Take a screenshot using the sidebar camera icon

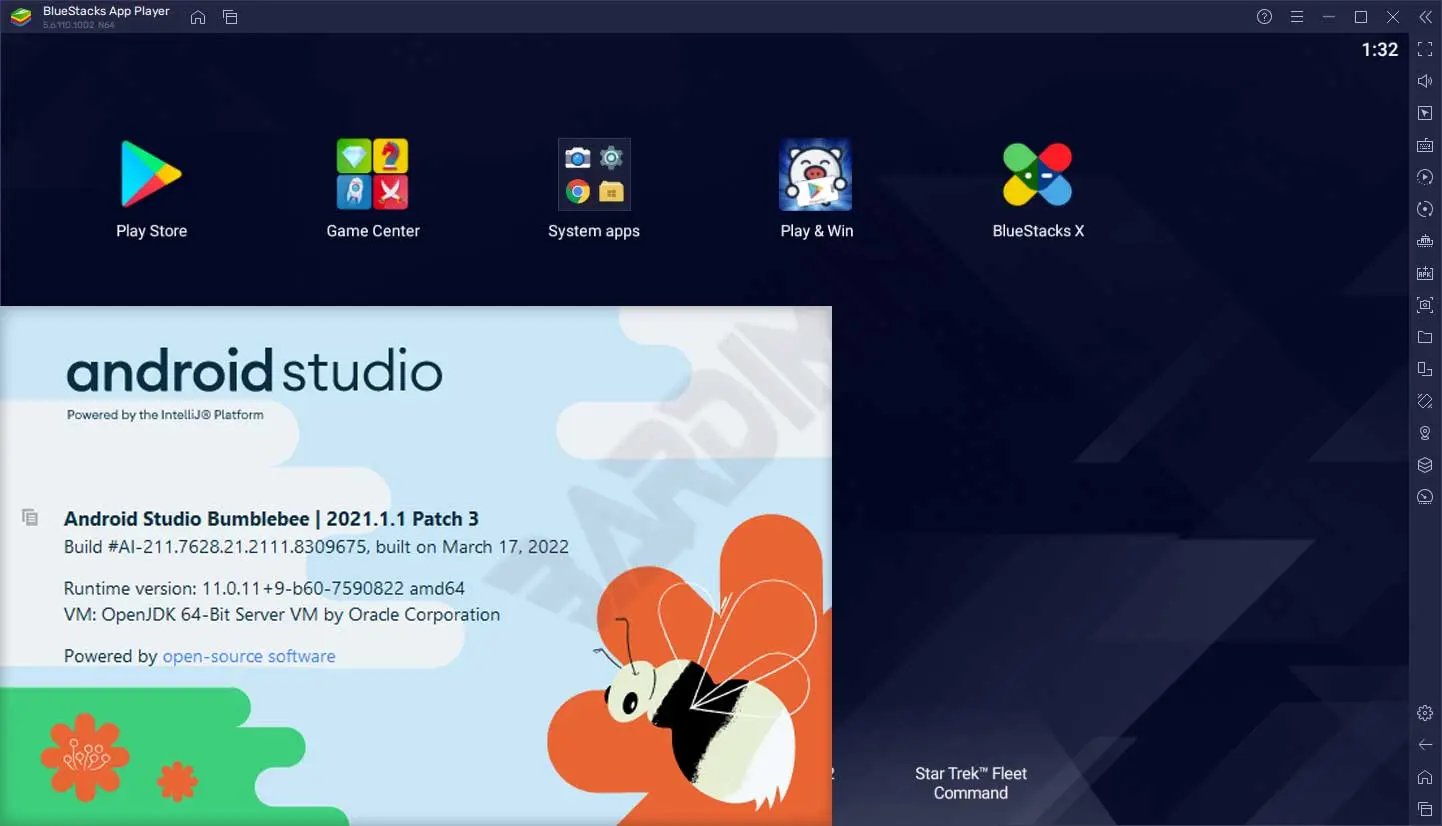(x=1425, y=305)
